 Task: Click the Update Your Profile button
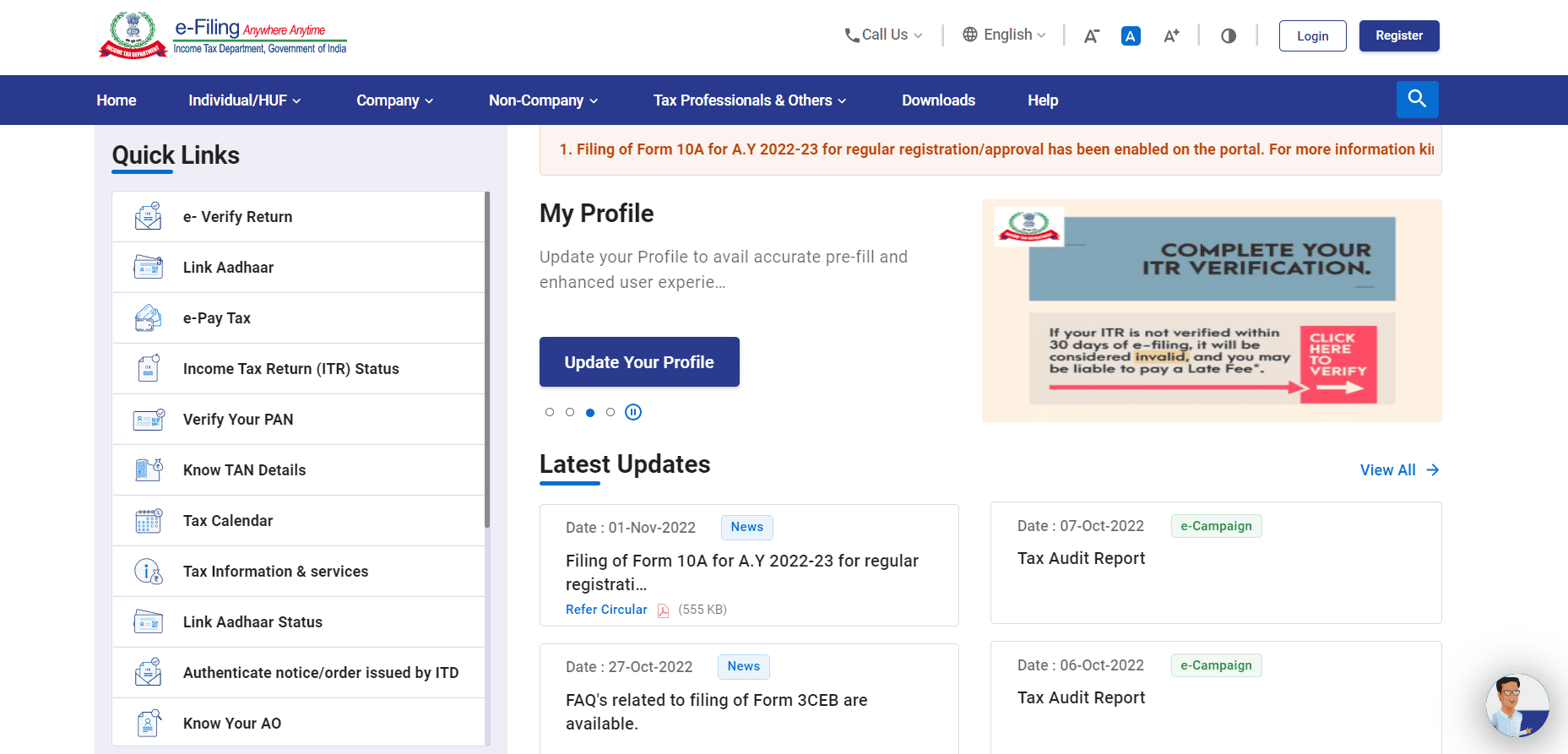(x=639, y=362)
